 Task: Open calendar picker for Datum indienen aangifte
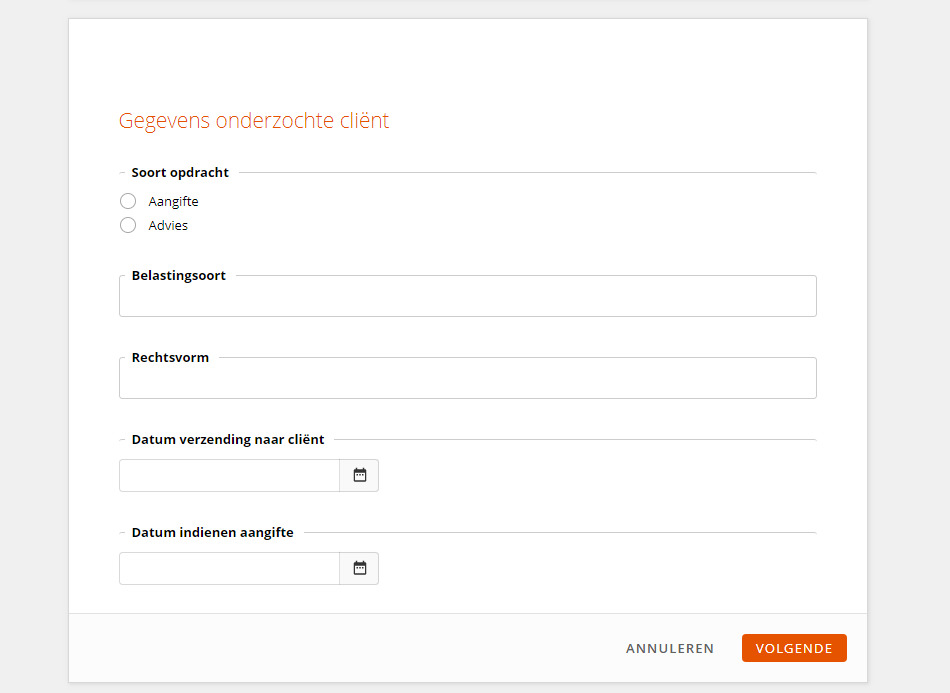pos(359,568)
